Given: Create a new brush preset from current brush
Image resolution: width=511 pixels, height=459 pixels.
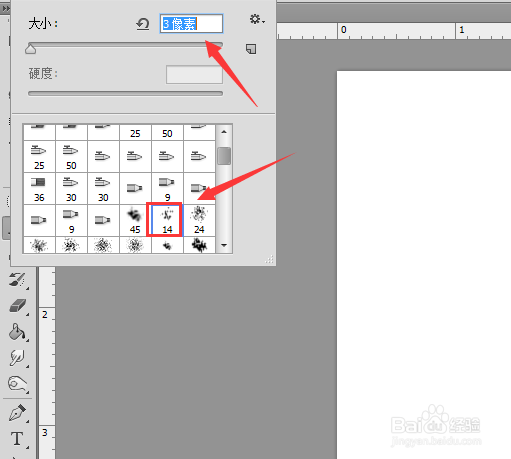Looking at the screenshot, I should (251, 49).
